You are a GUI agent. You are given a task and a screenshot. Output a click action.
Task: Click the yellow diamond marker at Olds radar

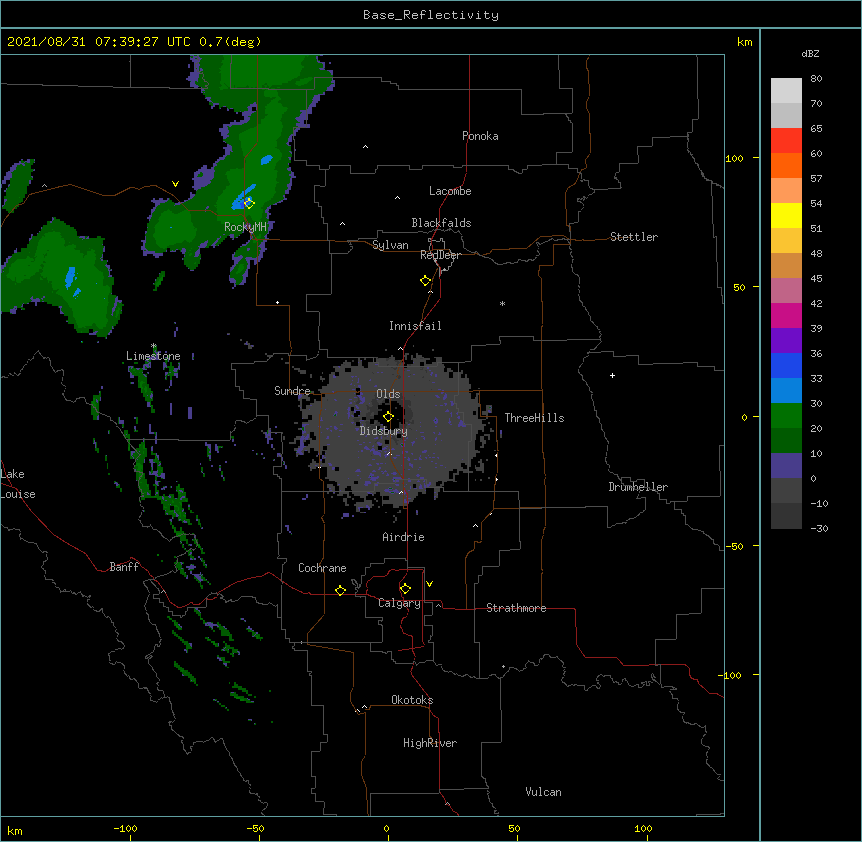coord(388,417)
